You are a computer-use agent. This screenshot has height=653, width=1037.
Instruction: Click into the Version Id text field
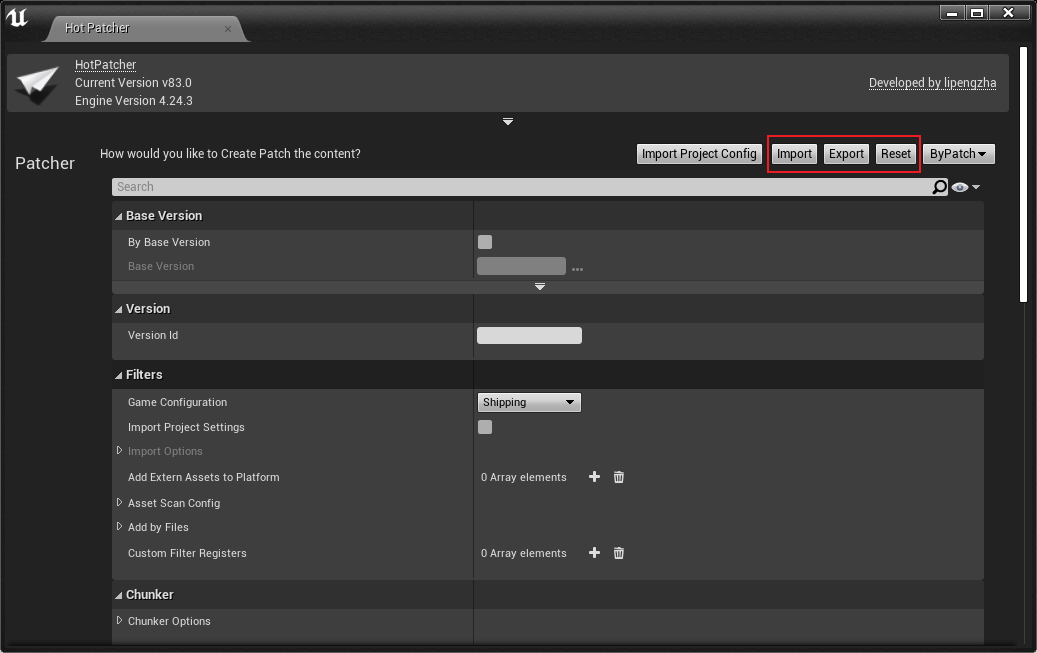click(529, 336)
